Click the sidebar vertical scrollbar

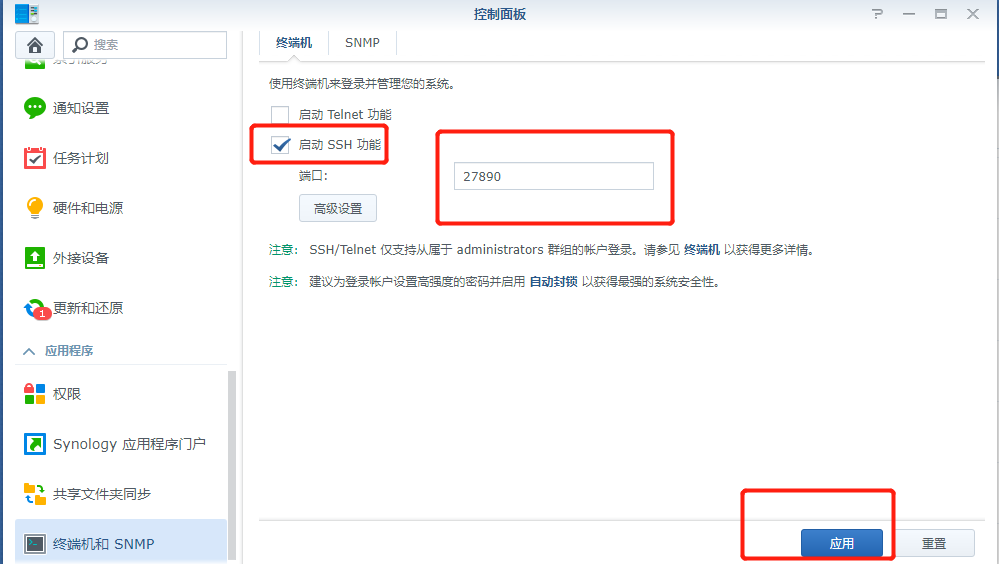[x=232, y=465]
